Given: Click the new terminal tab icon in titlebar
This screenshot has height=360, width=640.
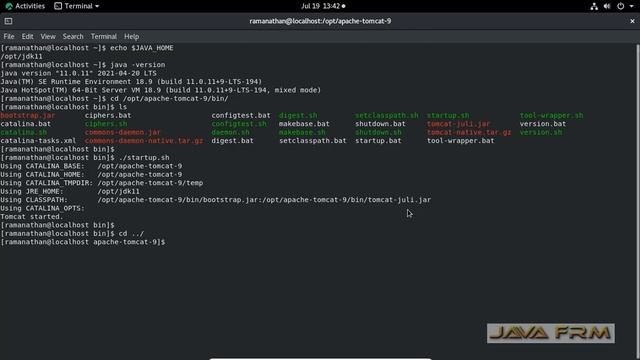Looking at the screenshot, I should pos(8,21).
